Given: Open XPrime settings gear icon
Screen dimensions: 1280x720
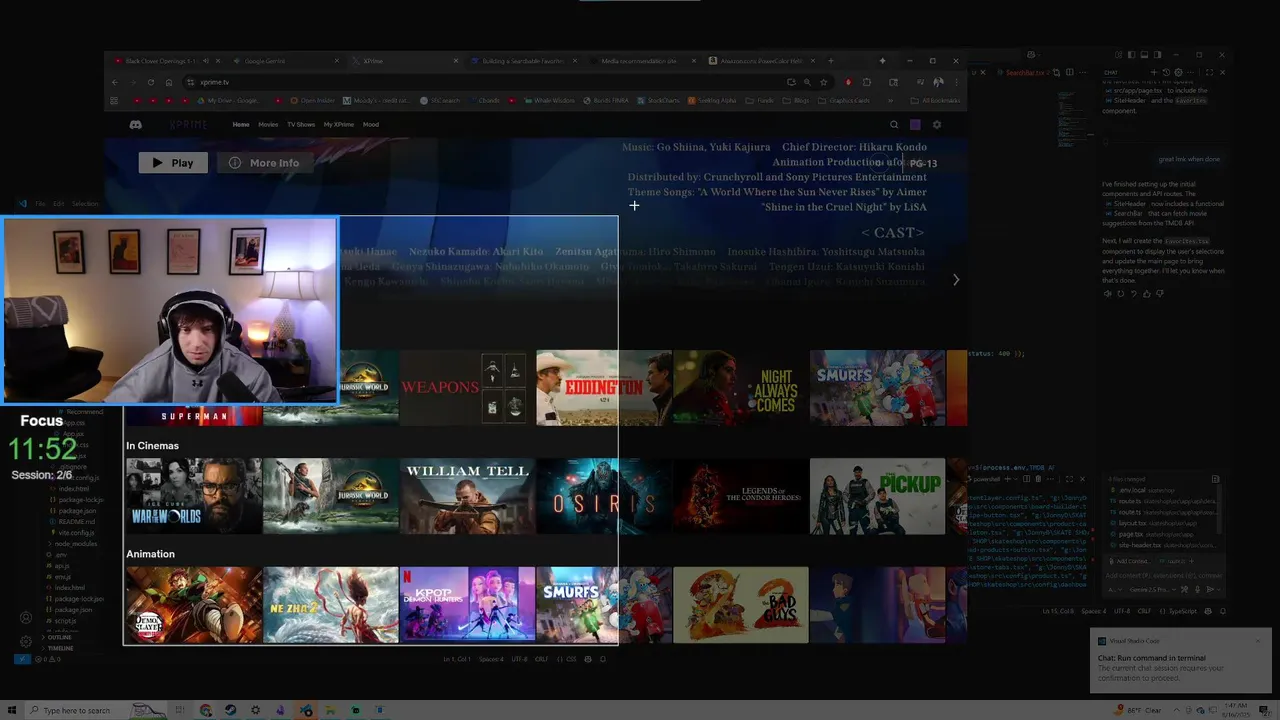Looking at the screenshot, I should pos(937,125).
